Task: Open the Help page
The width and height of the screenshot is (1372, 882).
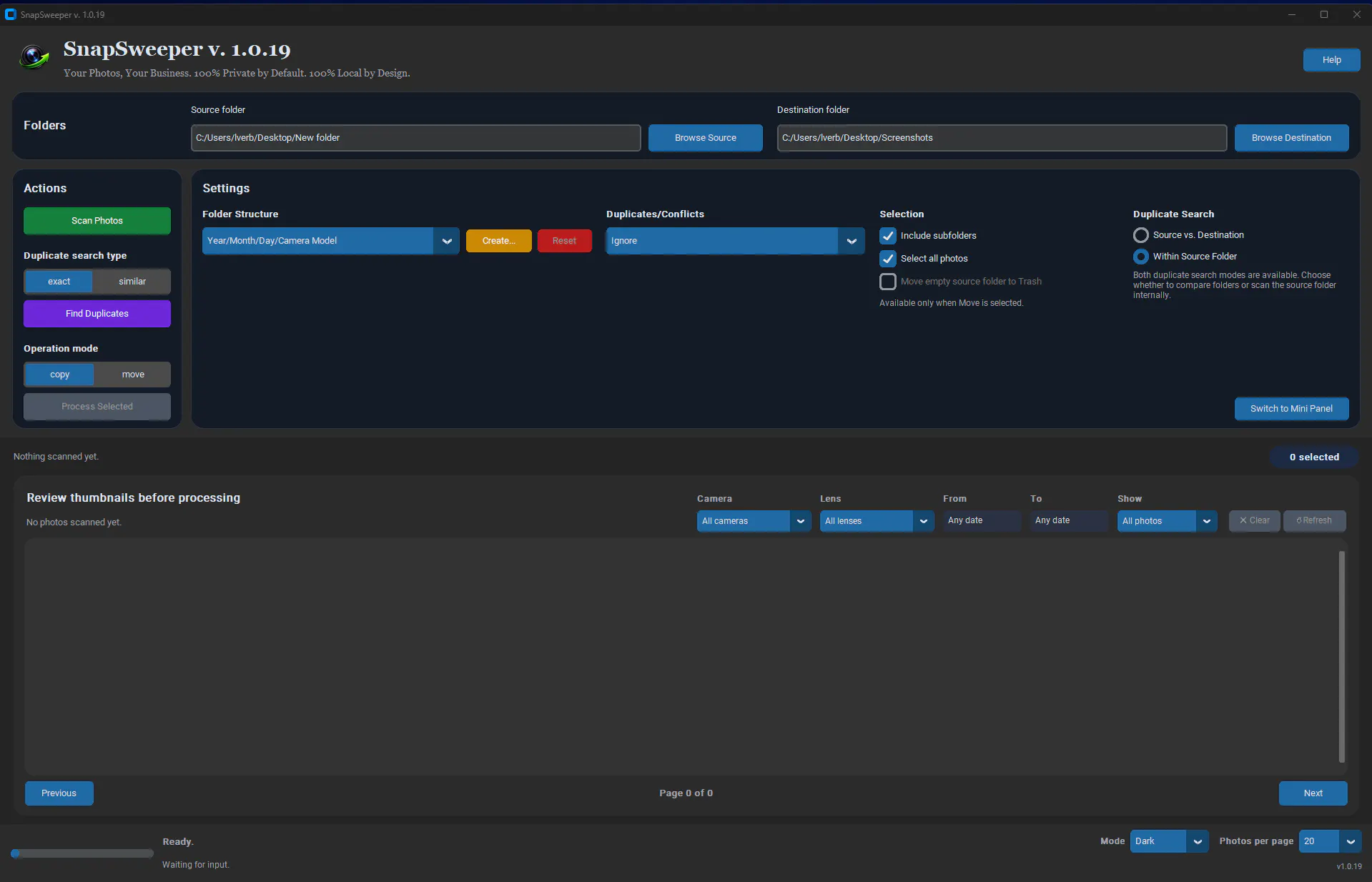Action: click(1331, 60)
